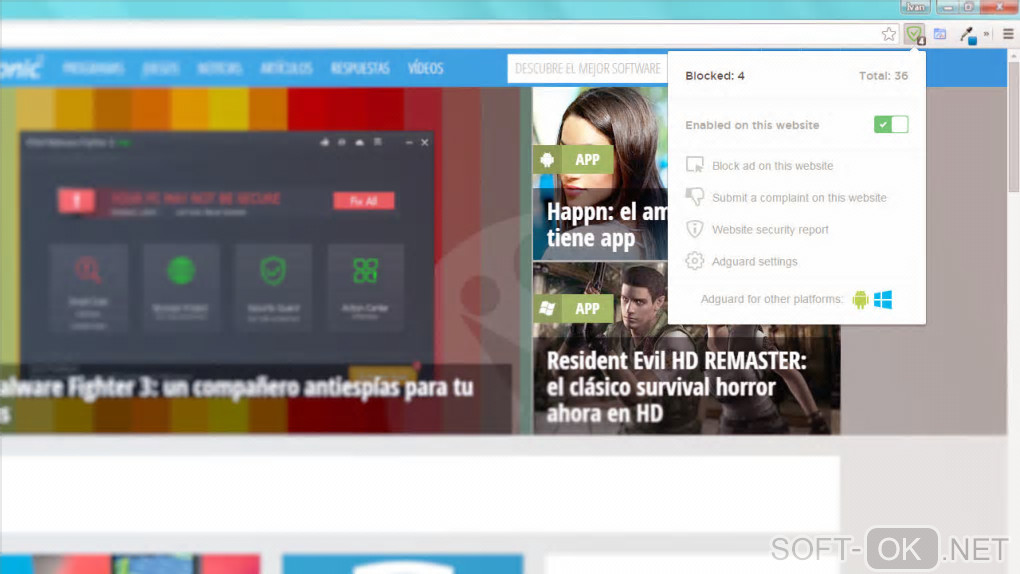Open the Artículos navigation tab
1020x574 pixels.
(x=286, y=68)
